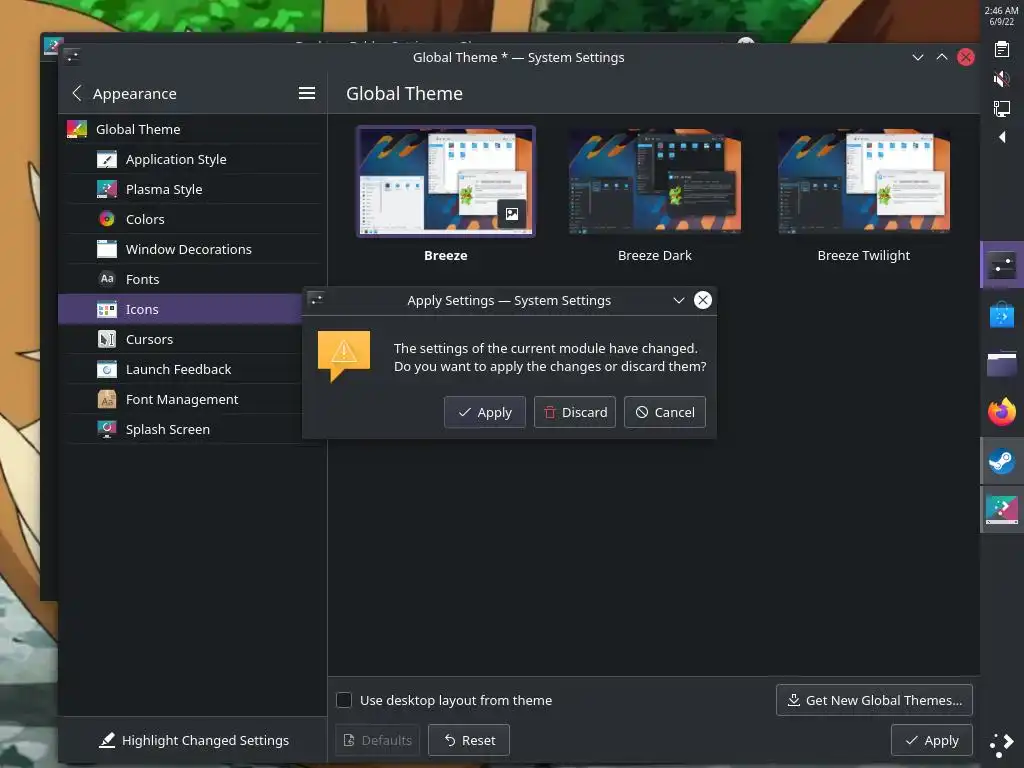Click the Icons module icon

pyautogui.click(x=106, y=310)
